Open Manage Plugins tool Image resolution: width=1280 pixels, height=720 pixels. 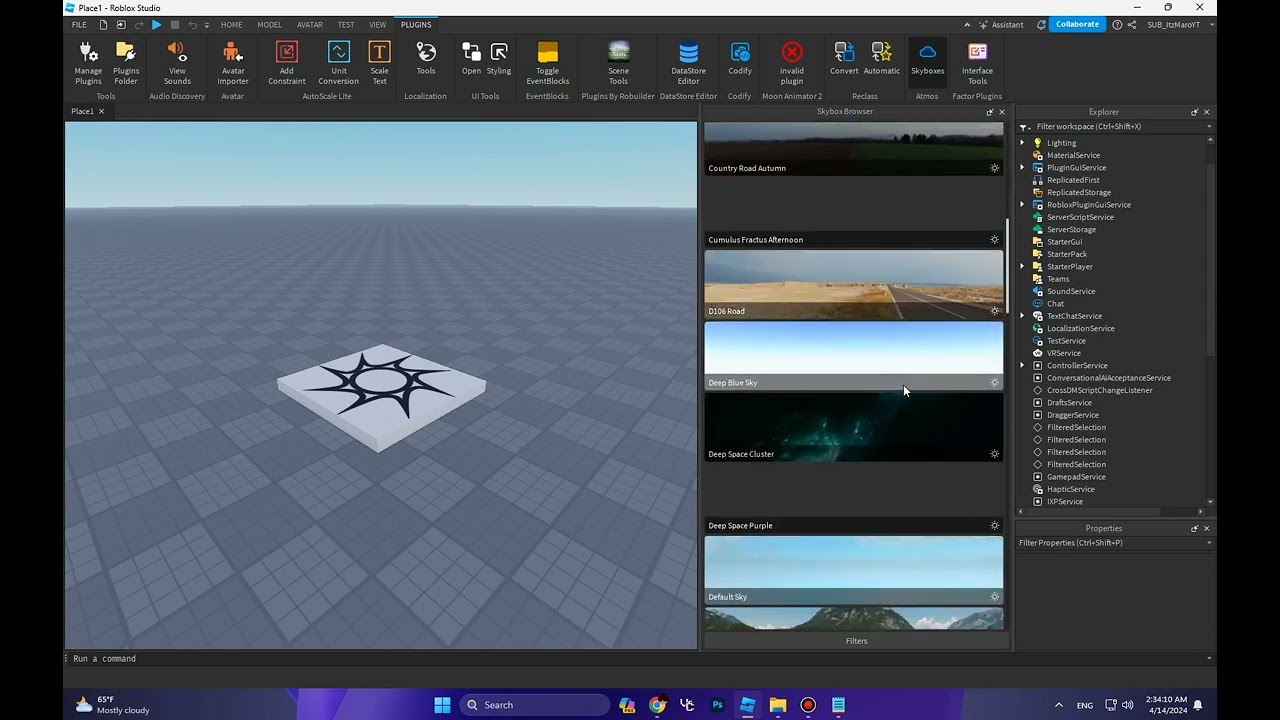(x=88, y=62)
